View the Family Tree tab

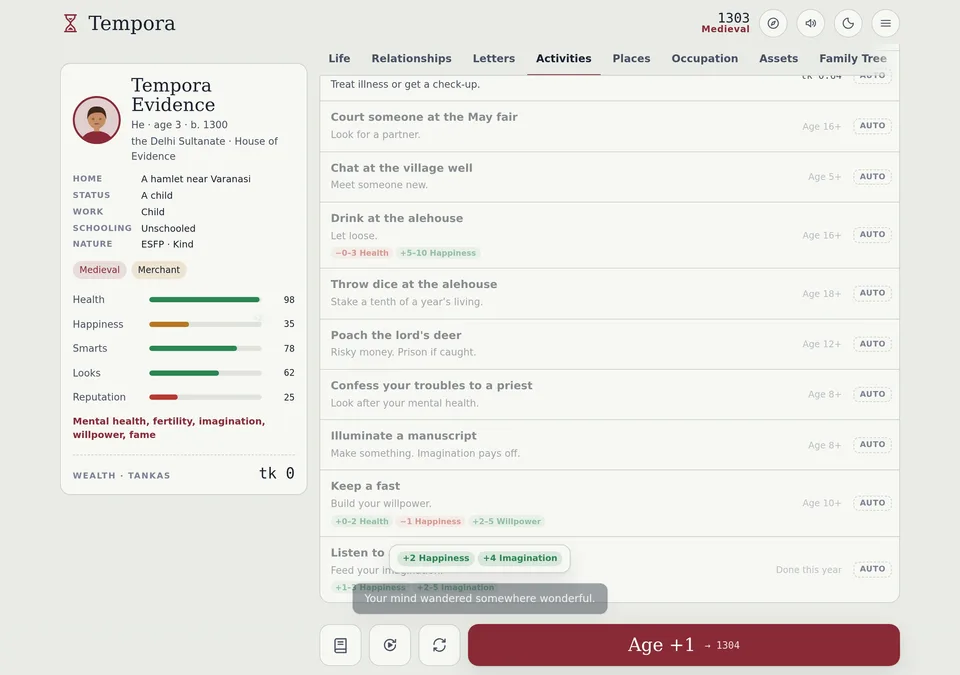(853, 59)
